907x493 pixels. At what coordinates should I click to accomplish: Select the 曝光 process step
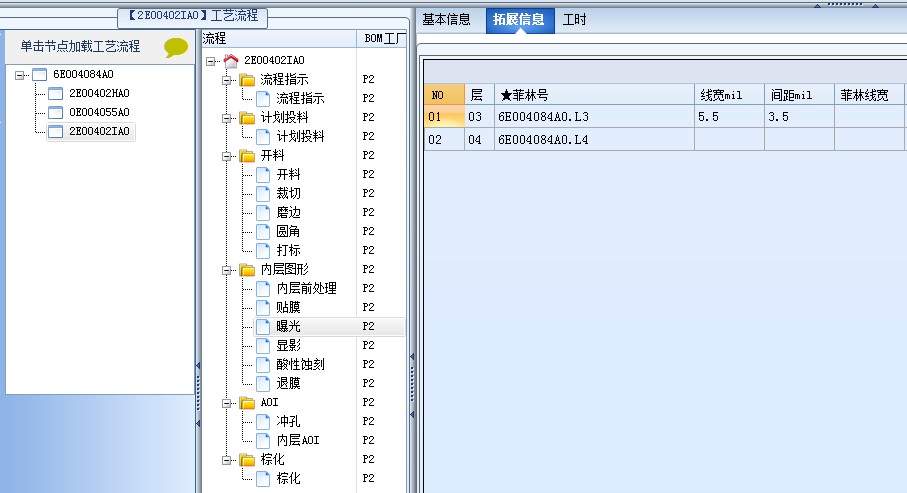[288, 326]
